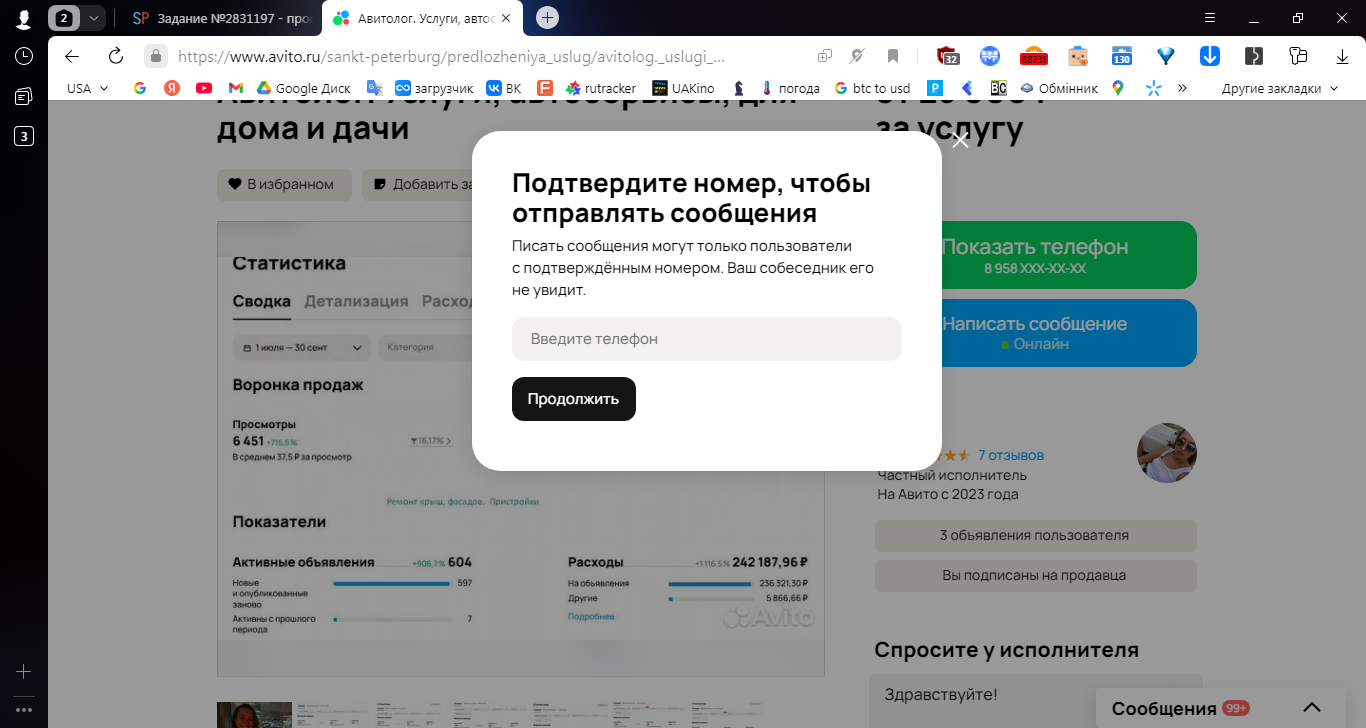Click the 'Добавить за...' note button
Viewport: 1366px width, 728px height.
(417, 184)
